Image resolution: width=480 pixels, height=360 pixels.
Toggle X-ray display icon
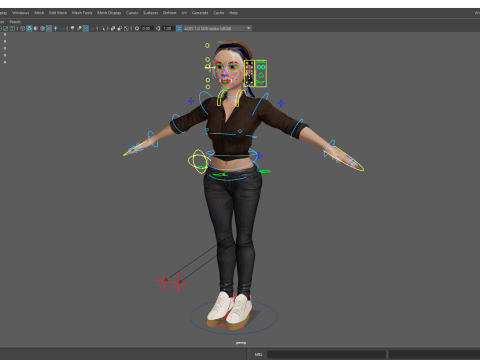click(x=113, y=28)
